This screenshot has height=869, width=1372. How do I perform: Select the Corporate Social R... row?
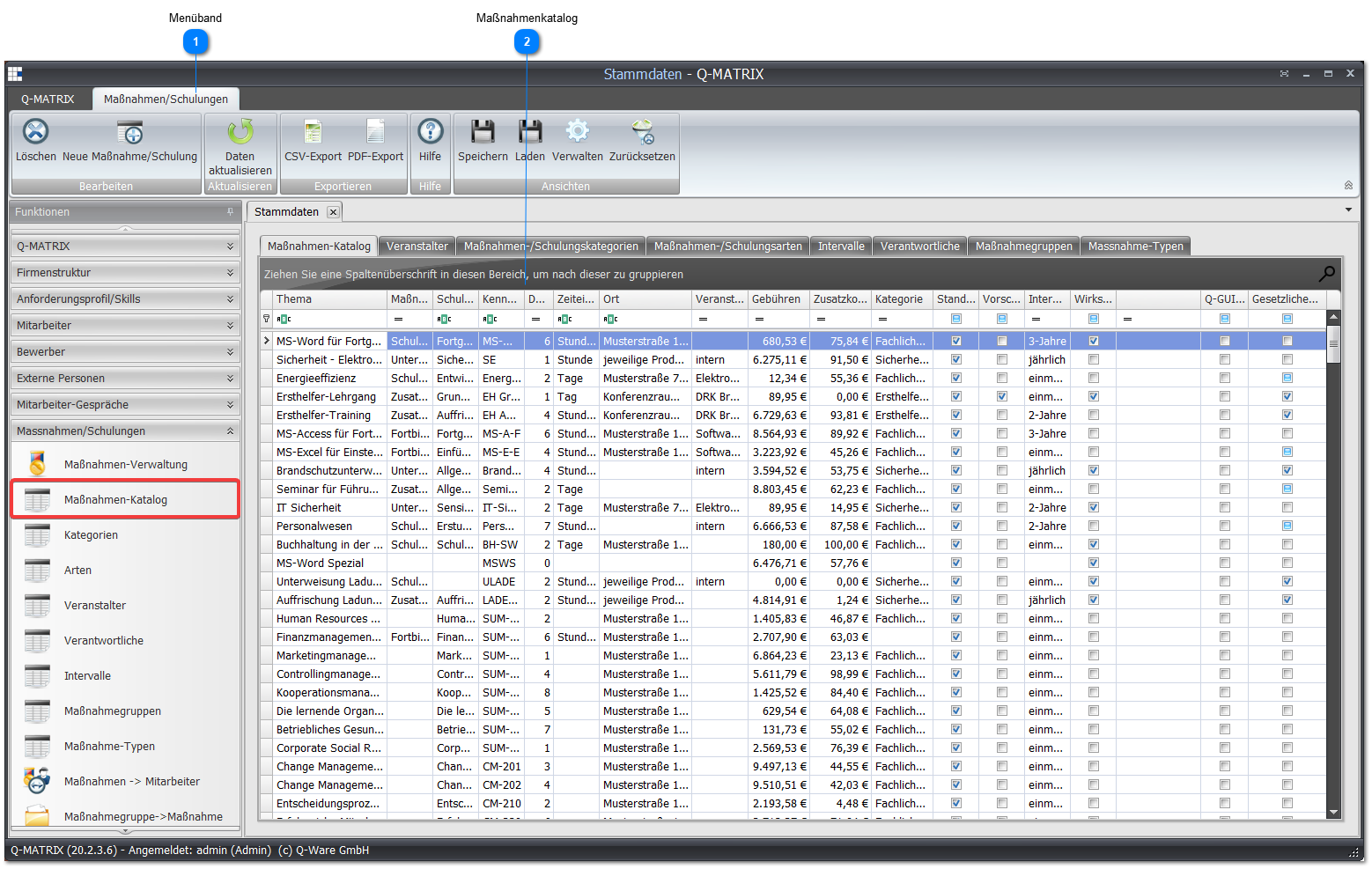pyautogui.click(x=793, y=747)
